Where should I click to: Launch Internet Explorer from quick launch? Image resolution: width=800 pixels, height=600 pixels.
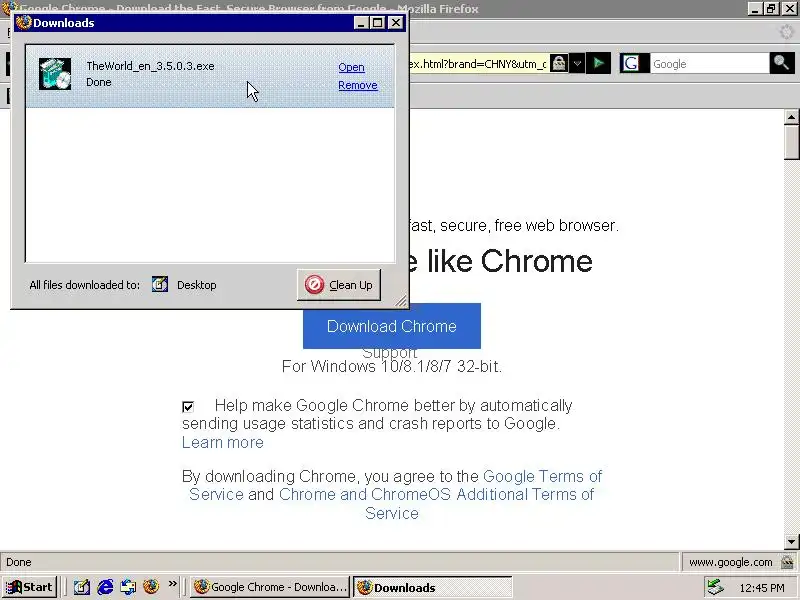105,587
